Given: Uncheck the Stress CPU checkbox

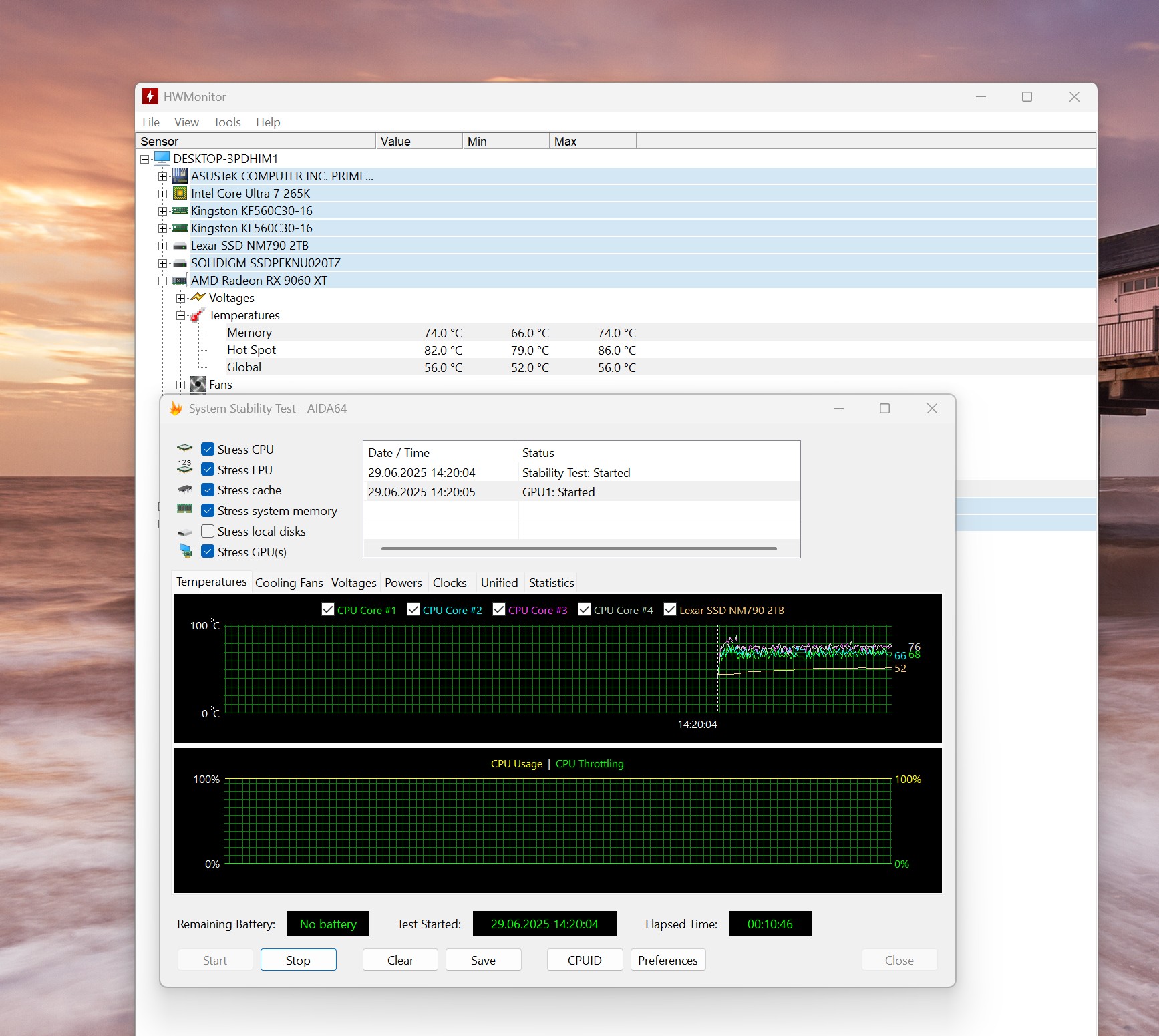Looking at the screenshot, I should tap(208, 449).
